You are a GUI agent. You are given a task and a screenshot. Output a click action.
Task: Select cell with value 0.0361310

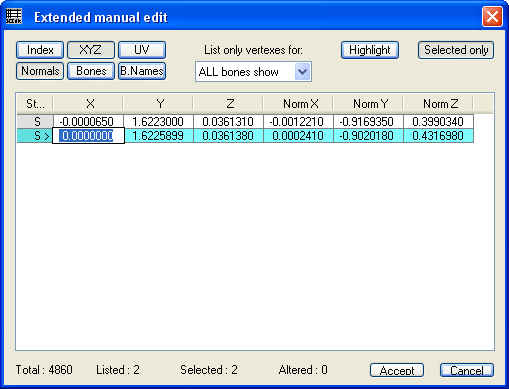(x=228, y=121)
